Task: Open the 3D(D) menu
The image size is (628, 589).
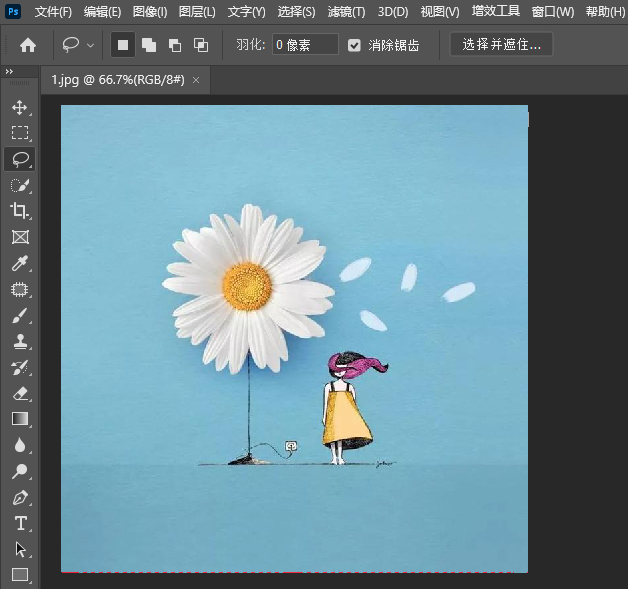Action: pyautogui.click(x=393, y=12)
